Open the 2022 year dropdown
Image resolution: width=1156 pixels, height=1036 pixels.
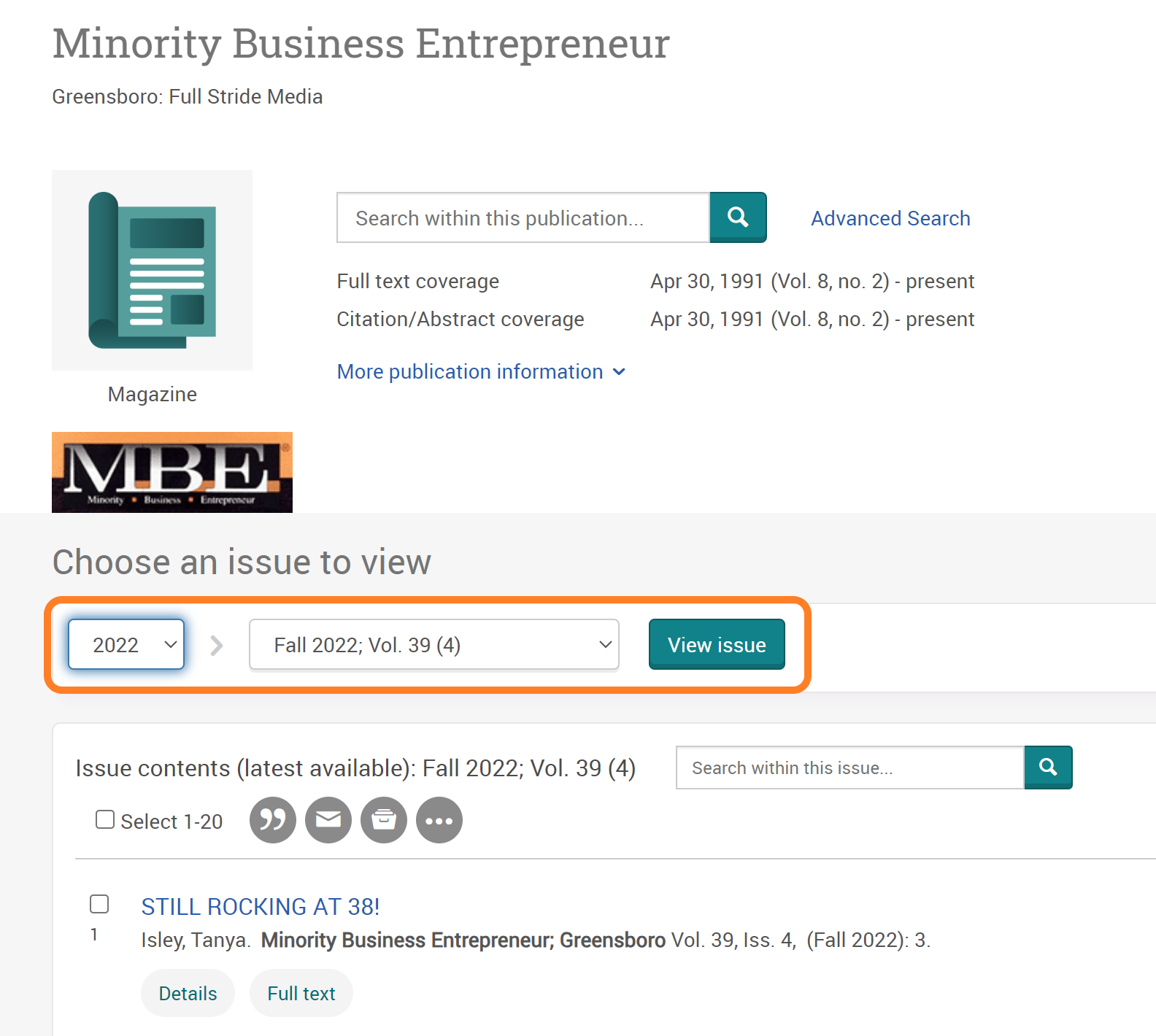tap(126, 643)
